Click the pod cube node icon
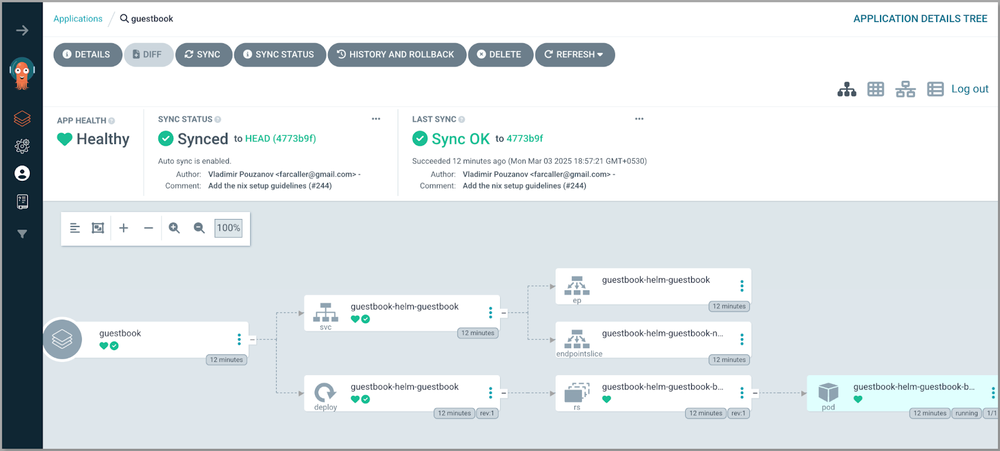This screenshot has width=1000, height=451. pyautogui.click(x=828, y=392)
